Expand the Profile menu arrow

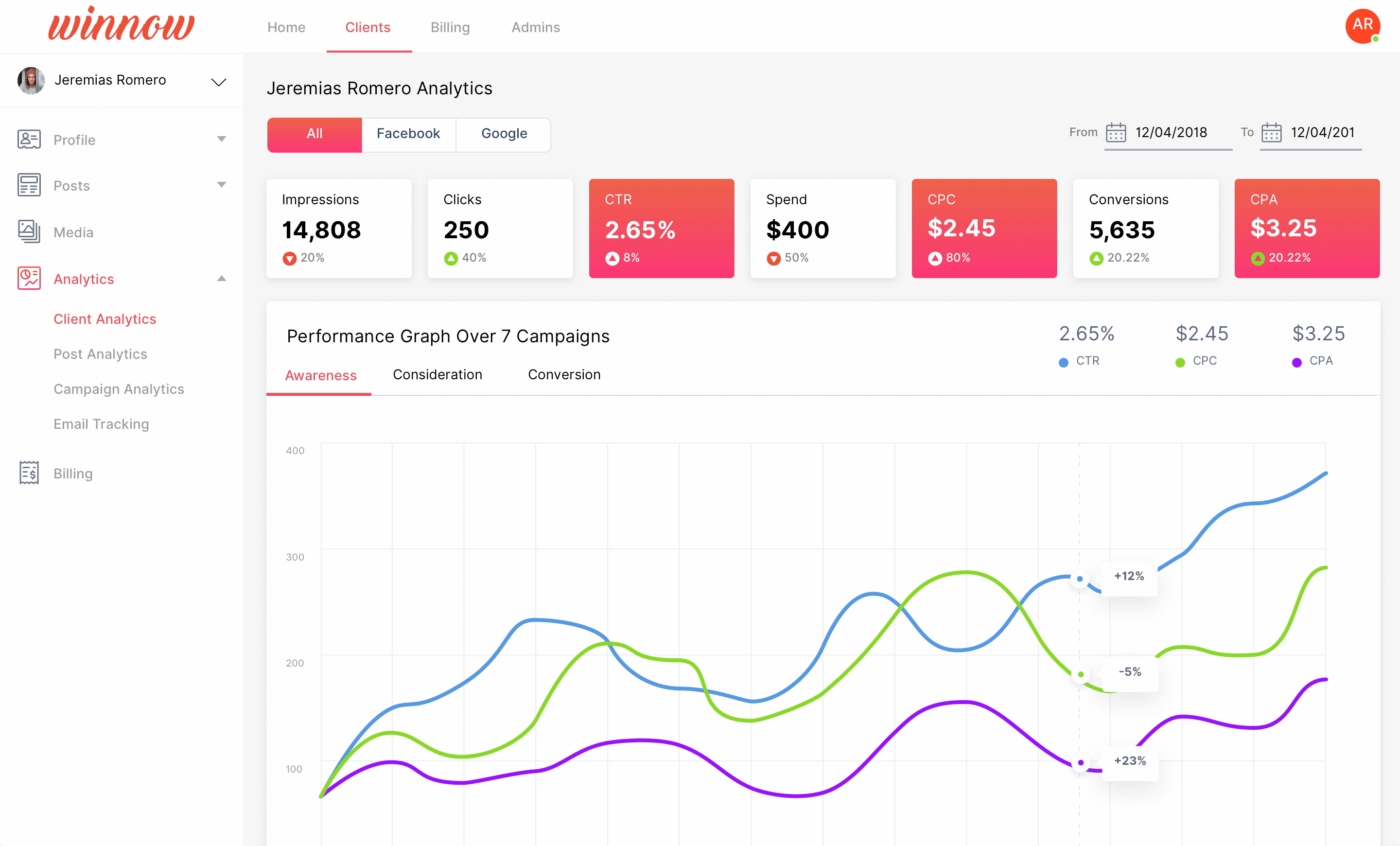(x=222, y=139)
